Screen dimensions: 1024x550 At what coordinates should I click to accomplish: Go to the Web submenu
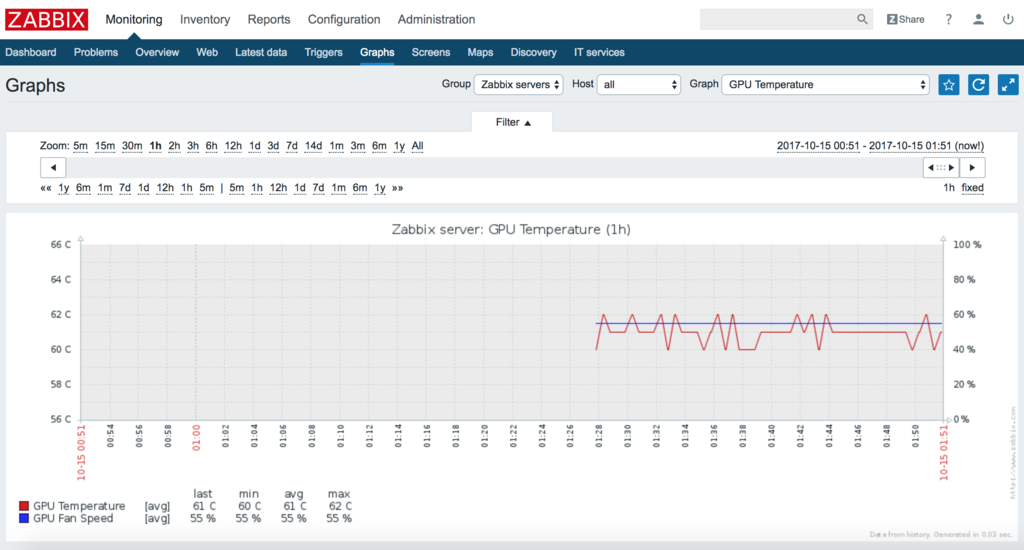207,52
